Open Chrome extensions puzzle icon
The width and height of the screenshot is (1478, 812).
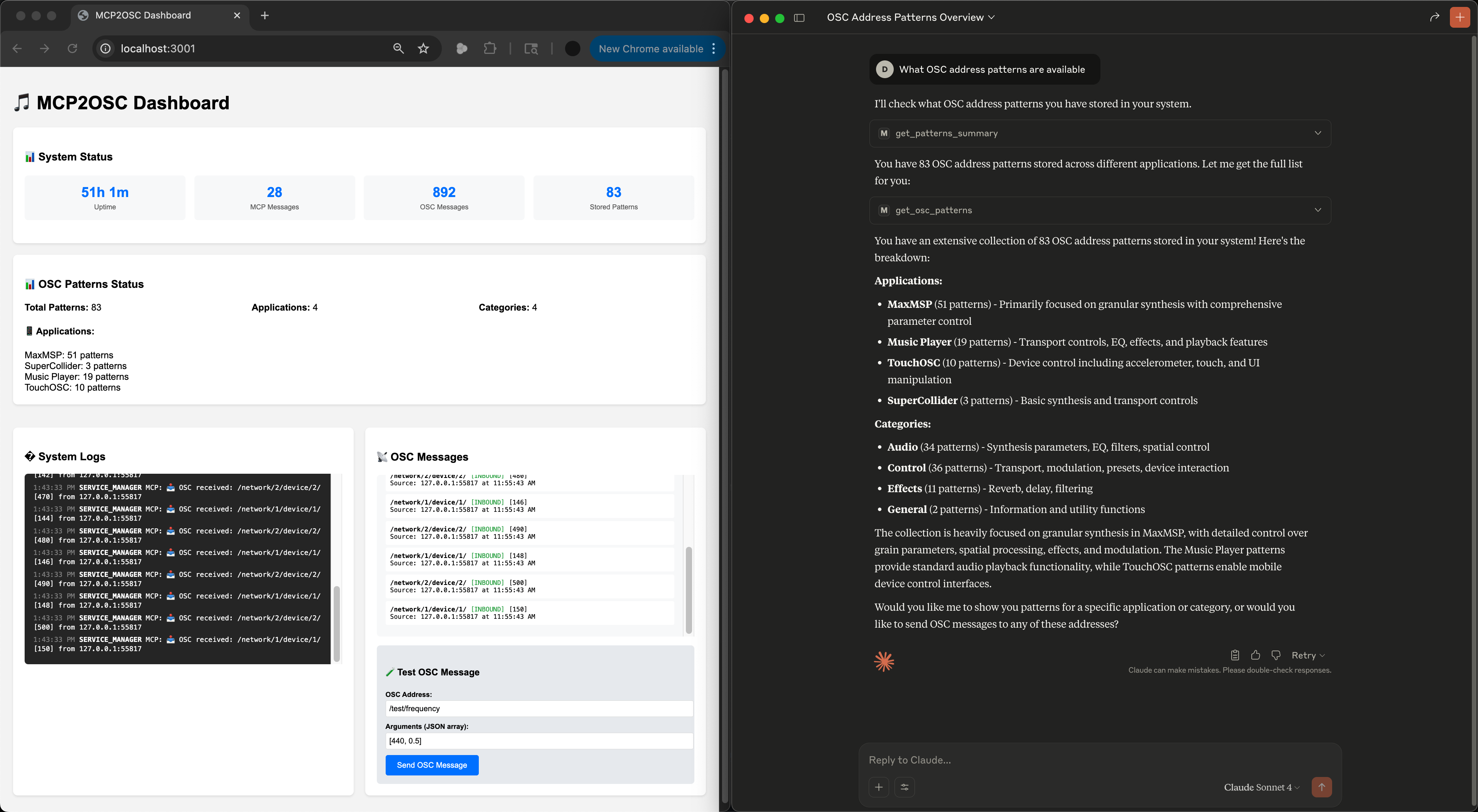(x=490, y=49)
